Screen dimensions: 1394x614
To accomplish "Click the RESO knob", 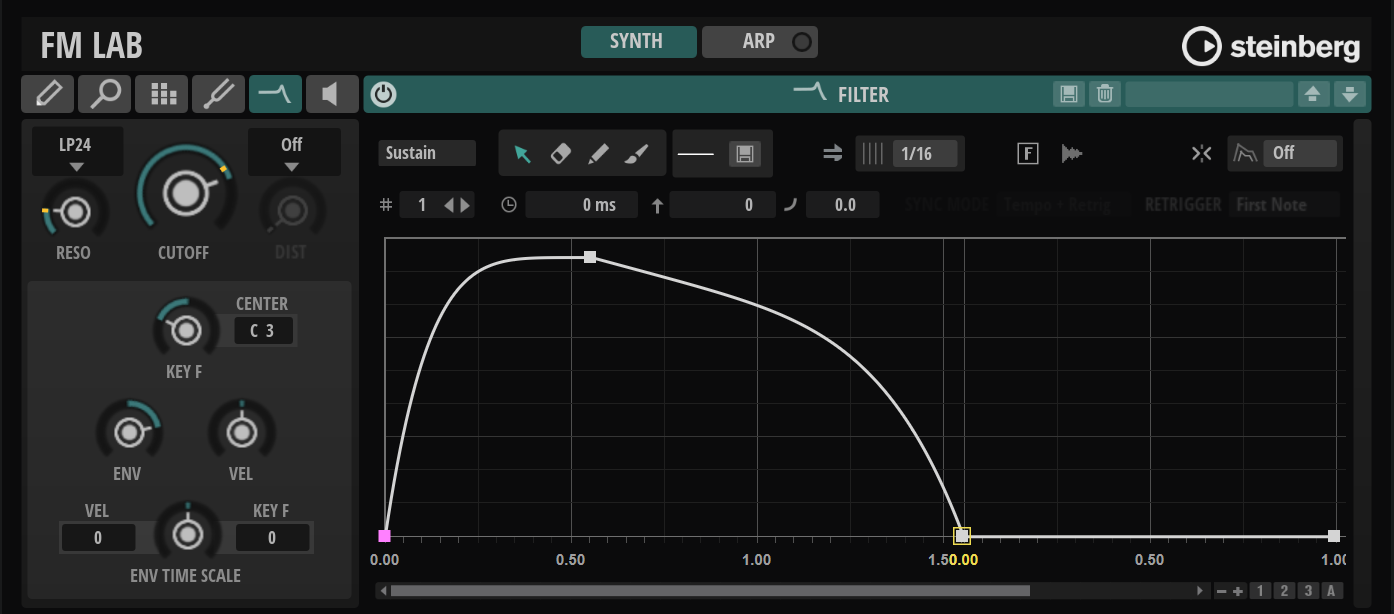I will click(x=73, y=211).
